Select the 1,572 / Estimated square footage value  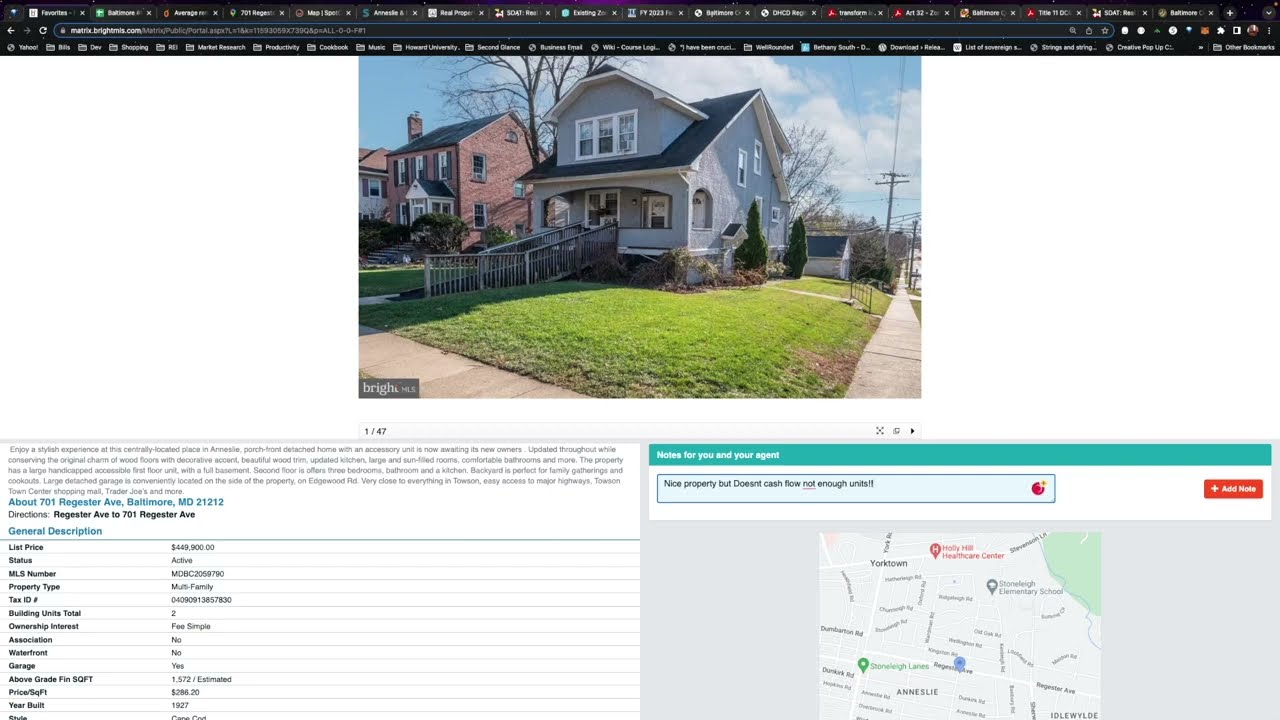tap(201, 679)
